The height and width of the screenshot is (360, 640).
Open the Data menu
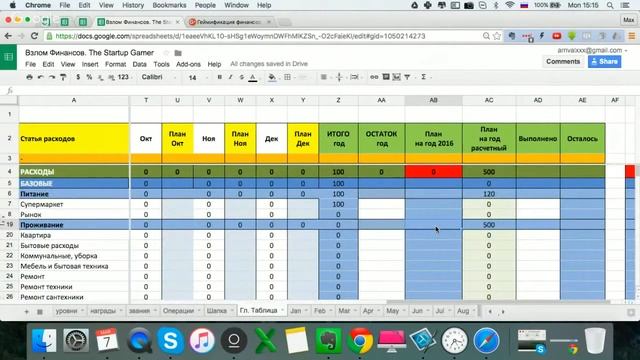[x=139, y=64]
